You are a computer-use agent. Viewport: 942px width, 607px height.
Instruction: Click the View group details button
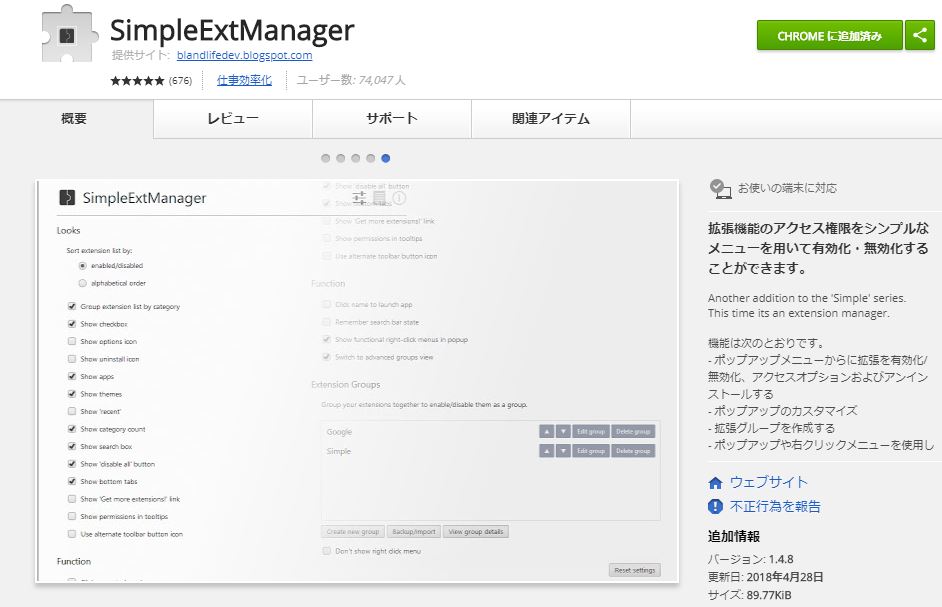[476, 532]
